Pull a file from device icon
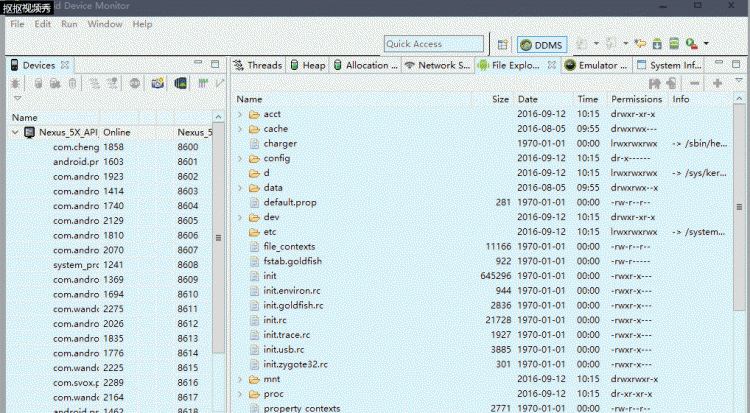The height and width of the screenshot is (413, 750). coord(654,84)
